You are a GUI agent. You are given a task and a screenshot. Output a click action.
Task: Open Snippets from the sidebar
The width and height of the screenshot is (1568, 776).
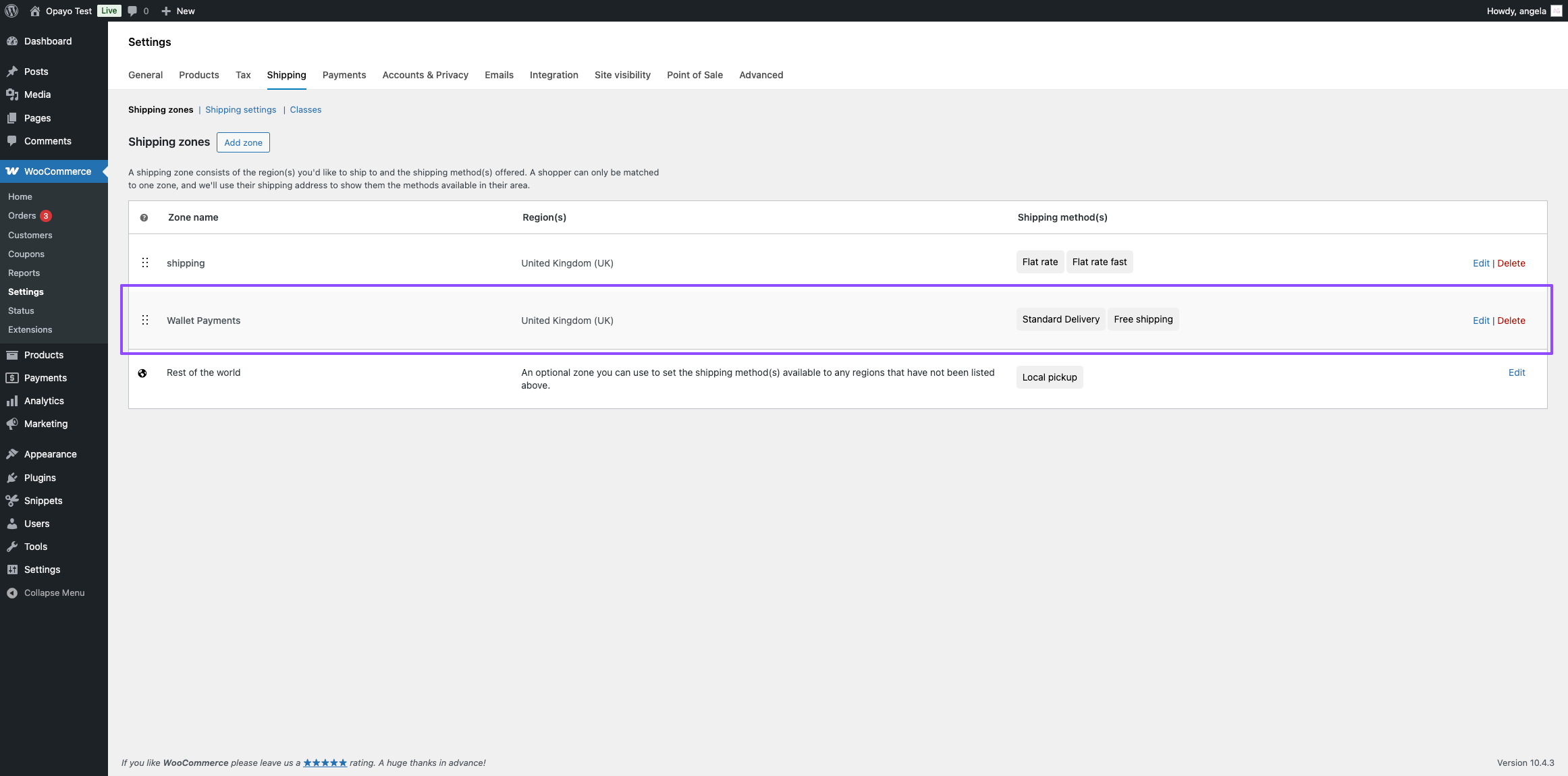pyautogui.click(x=43, y=501)
